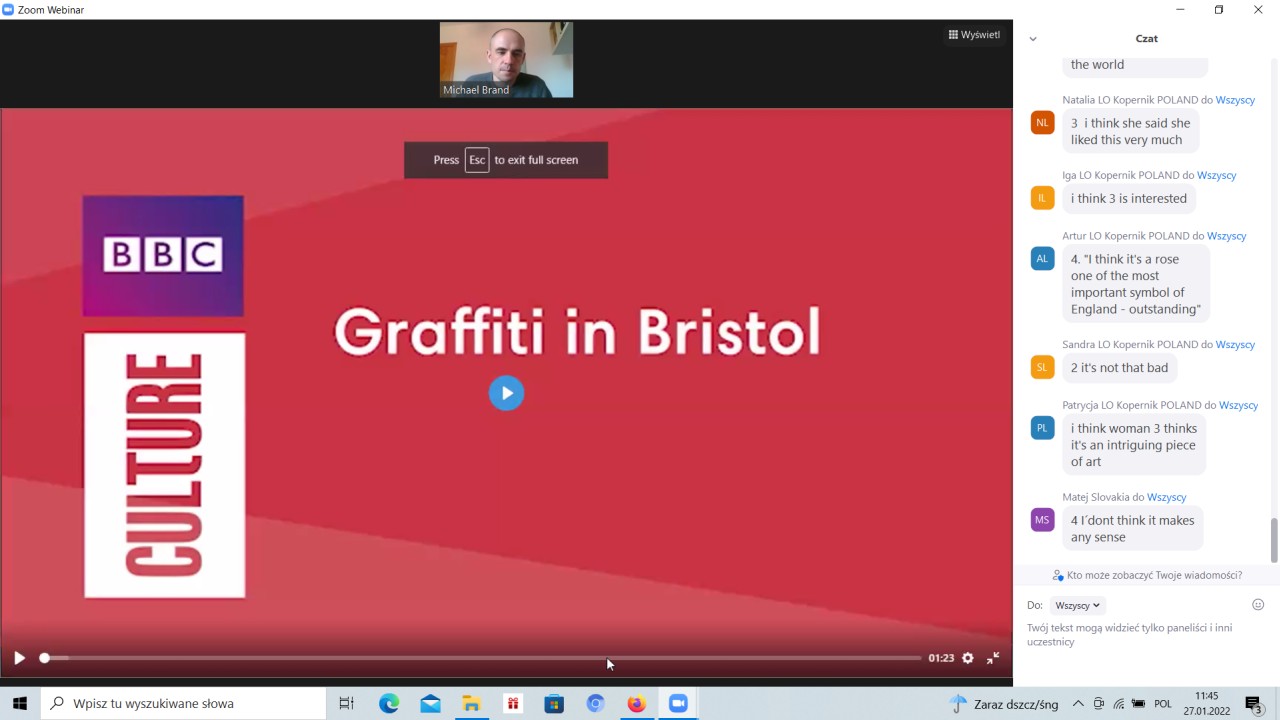Open the notification center icon
This screenshot has width=1280, height=720.
pos(1254,704)
